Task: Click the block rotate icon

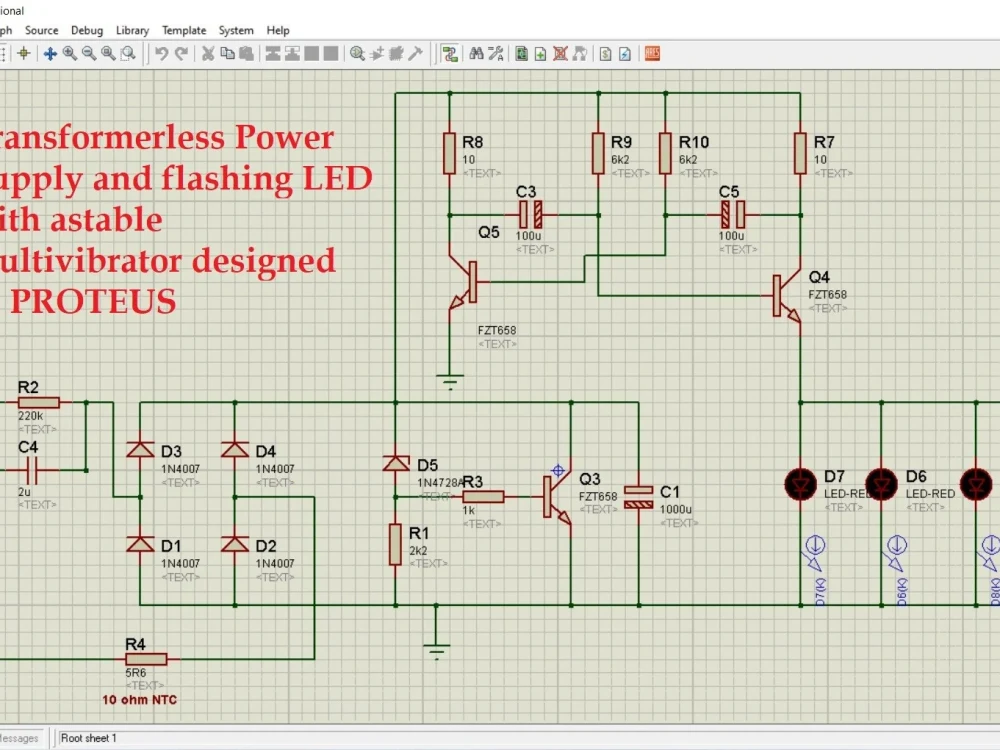Action: pos(311,54)
